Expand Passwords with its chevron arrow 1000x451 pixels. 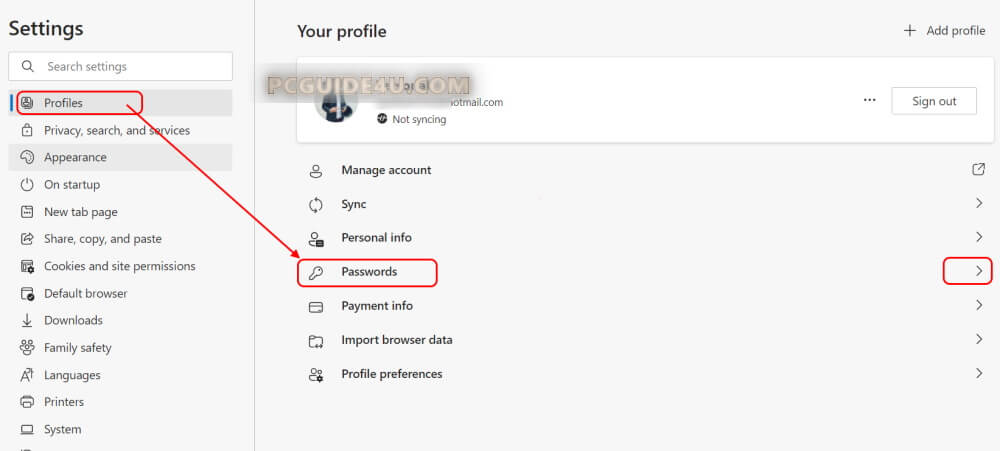[979, 271]
